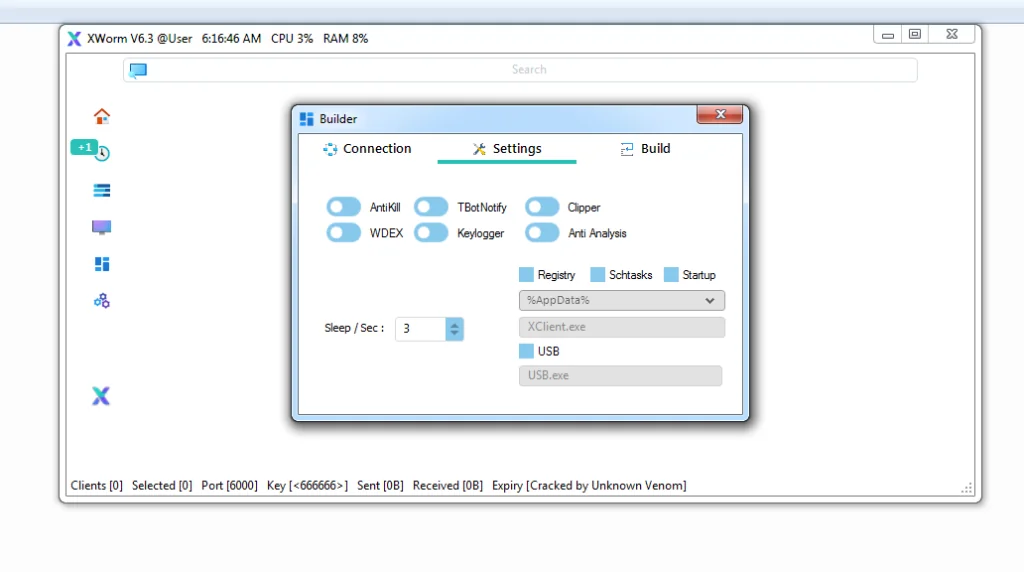Increase Sleep / Sec with up arrow
Image resolution: width=1024 pixels, height=572 pixels.
(x=455, y=323)
